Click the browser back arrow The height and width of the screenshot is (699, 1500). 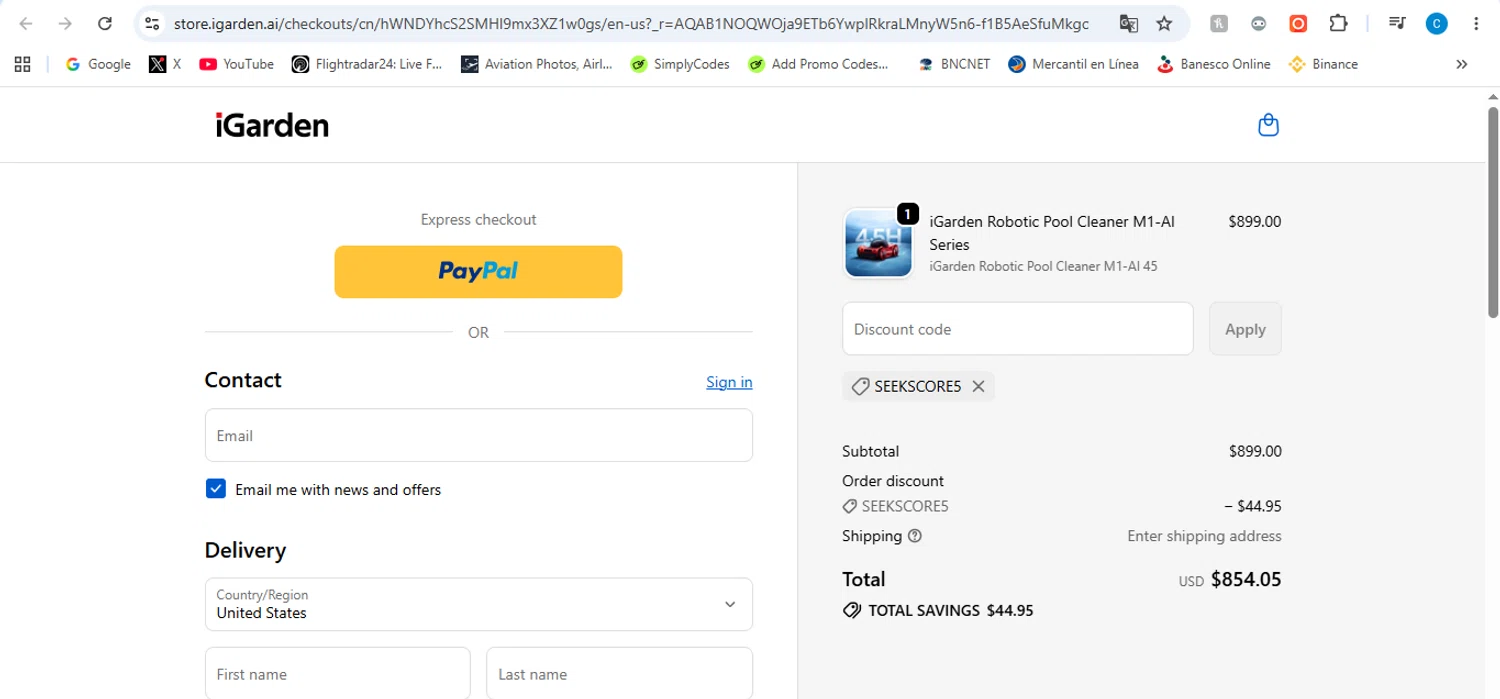[26, 23]
